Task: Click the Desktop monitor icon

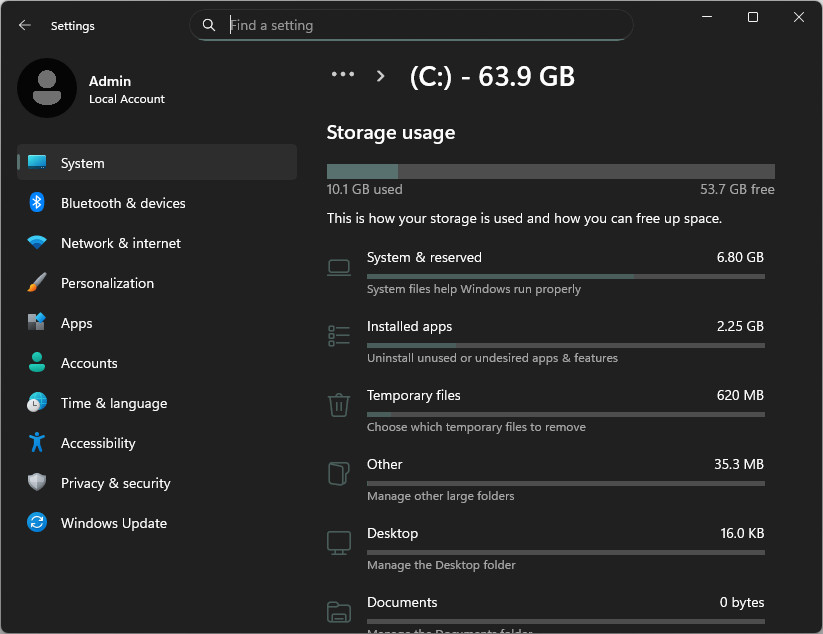Action: [x=339, y=543]
